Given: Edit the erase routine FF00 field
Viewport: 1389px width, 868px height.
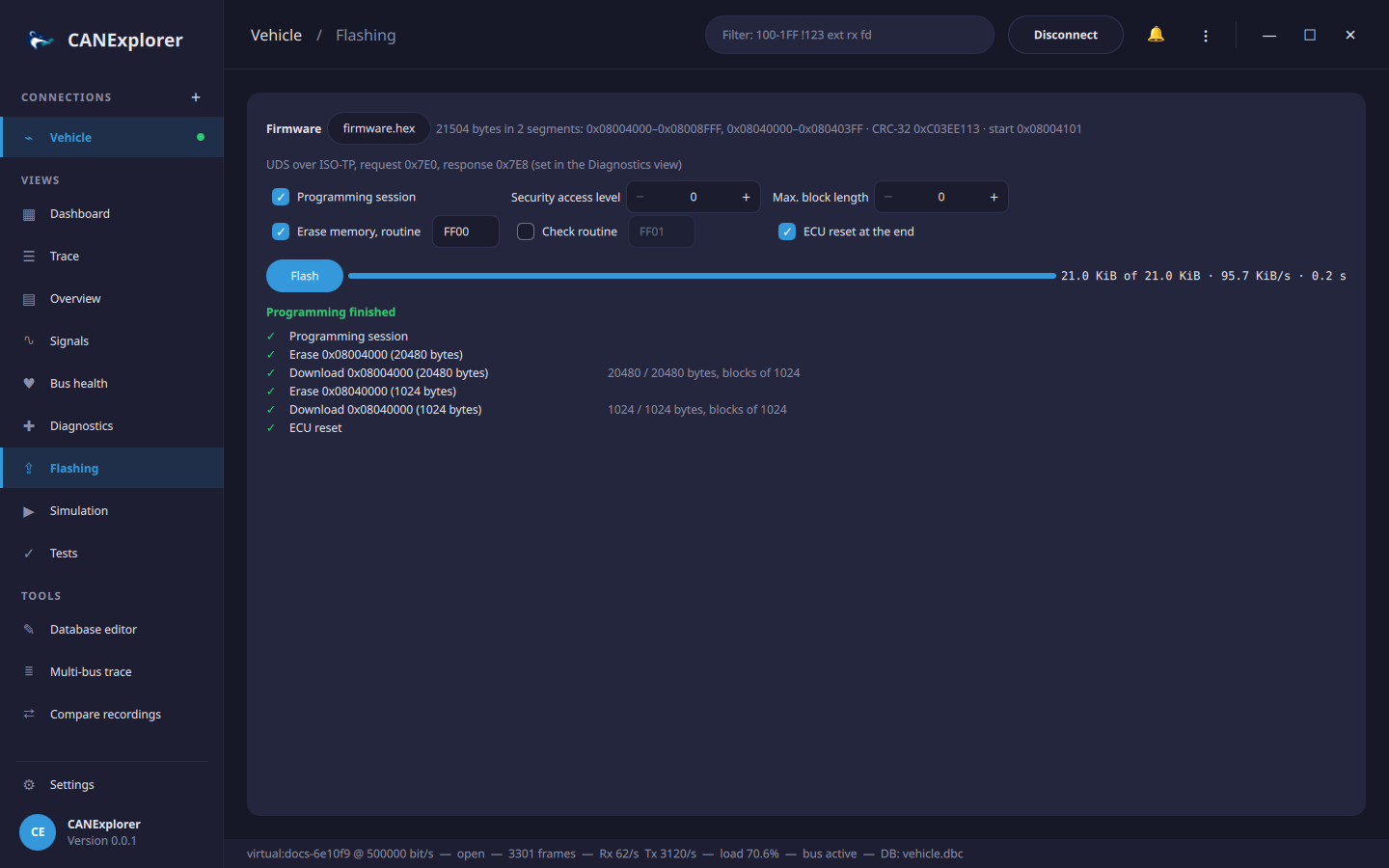Looking at the screenshot, I should pyautogui.click(x=466, y=231).
